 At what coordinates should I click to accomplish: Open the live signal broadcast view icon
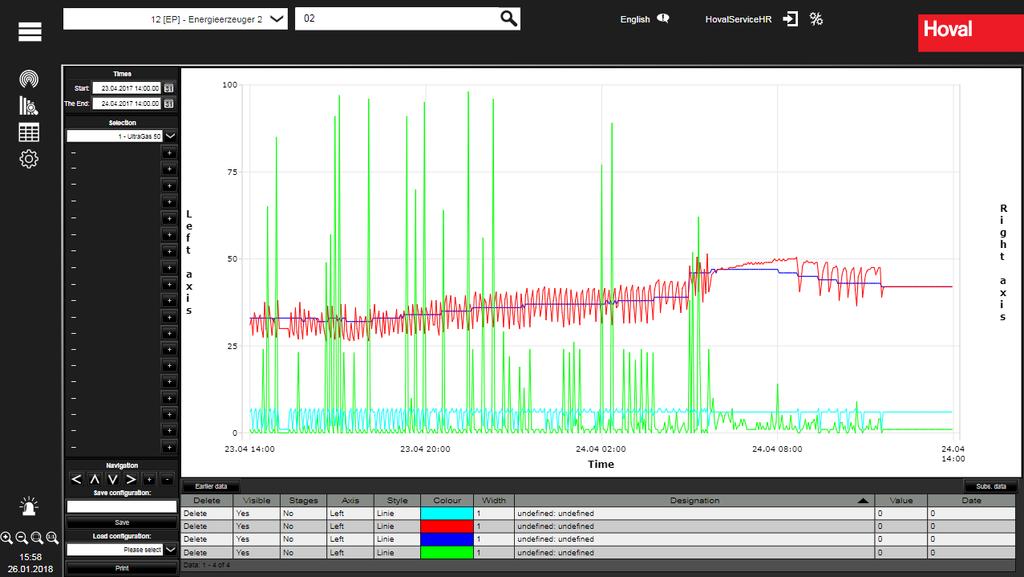click(29, 79)
